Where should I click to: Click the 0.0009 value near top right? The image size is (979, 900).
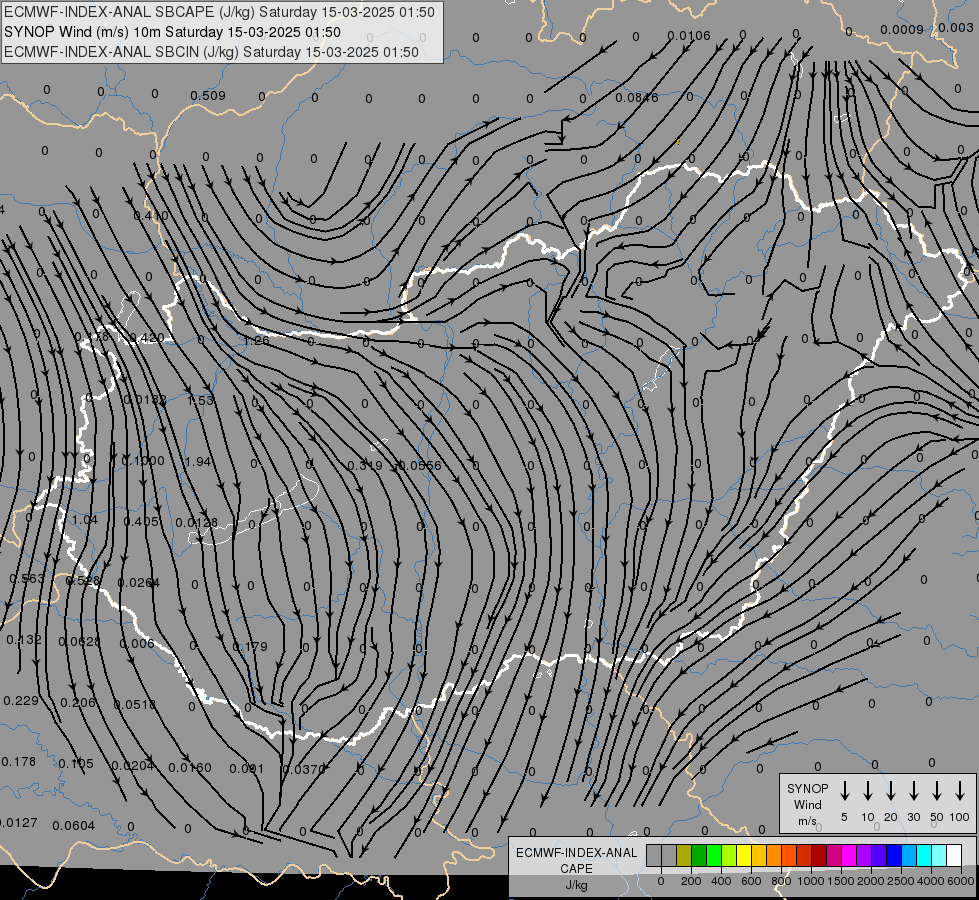pos(902,29)
